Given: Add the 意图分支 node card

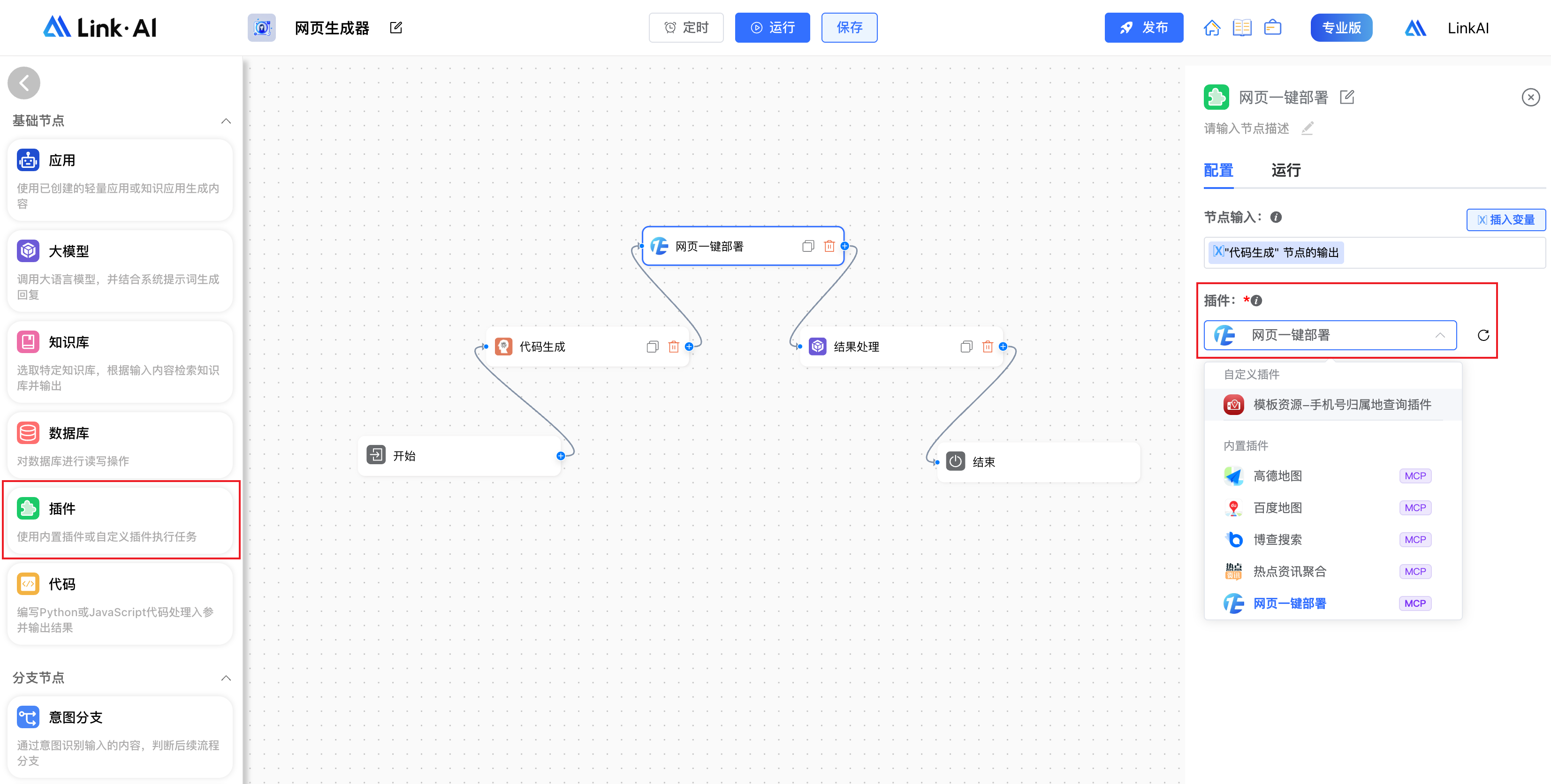Looking at the screenshot, I should (x=120, y=737).
